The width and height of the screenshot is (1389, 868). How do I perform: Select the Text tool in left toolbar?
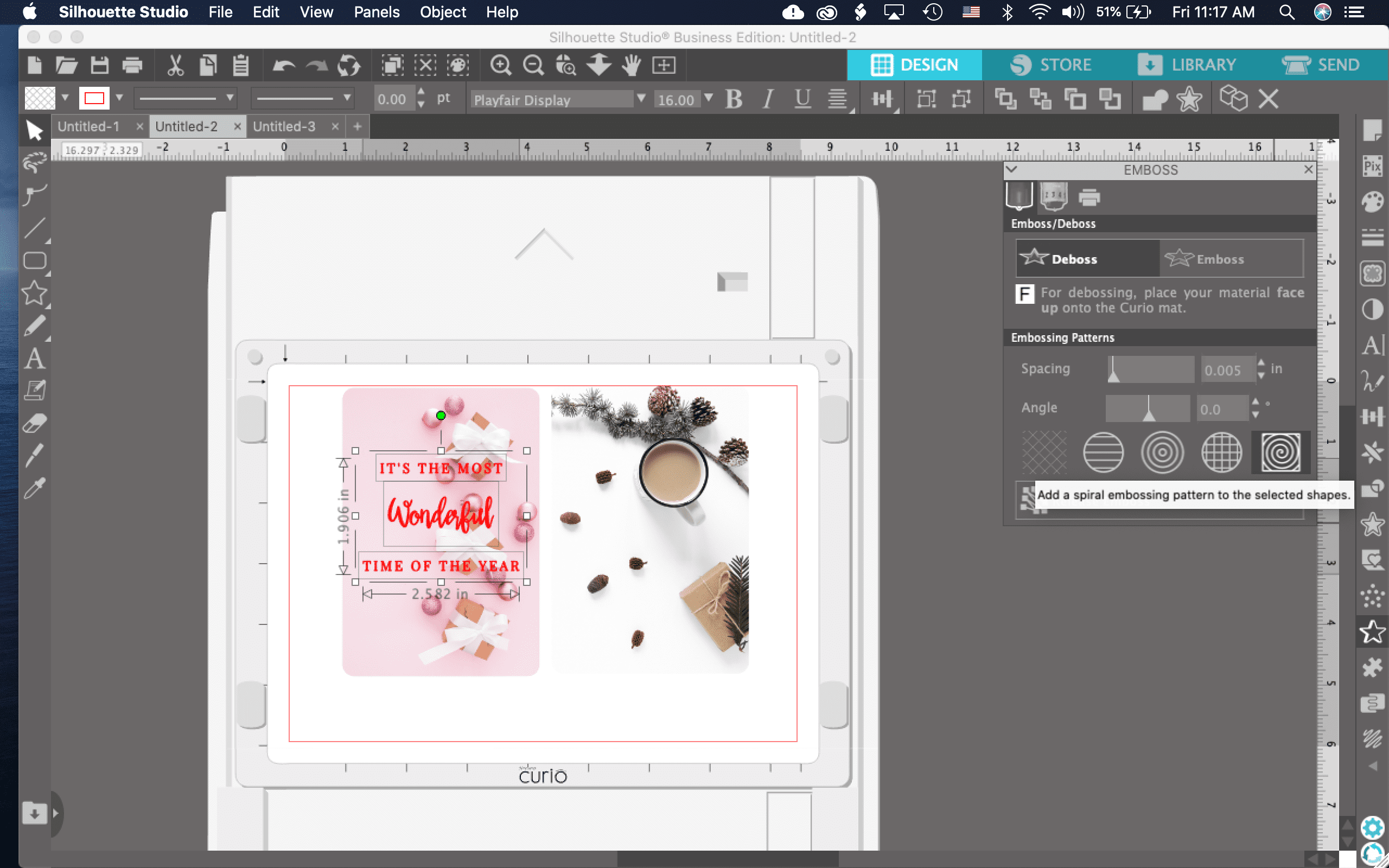[34, 359]
